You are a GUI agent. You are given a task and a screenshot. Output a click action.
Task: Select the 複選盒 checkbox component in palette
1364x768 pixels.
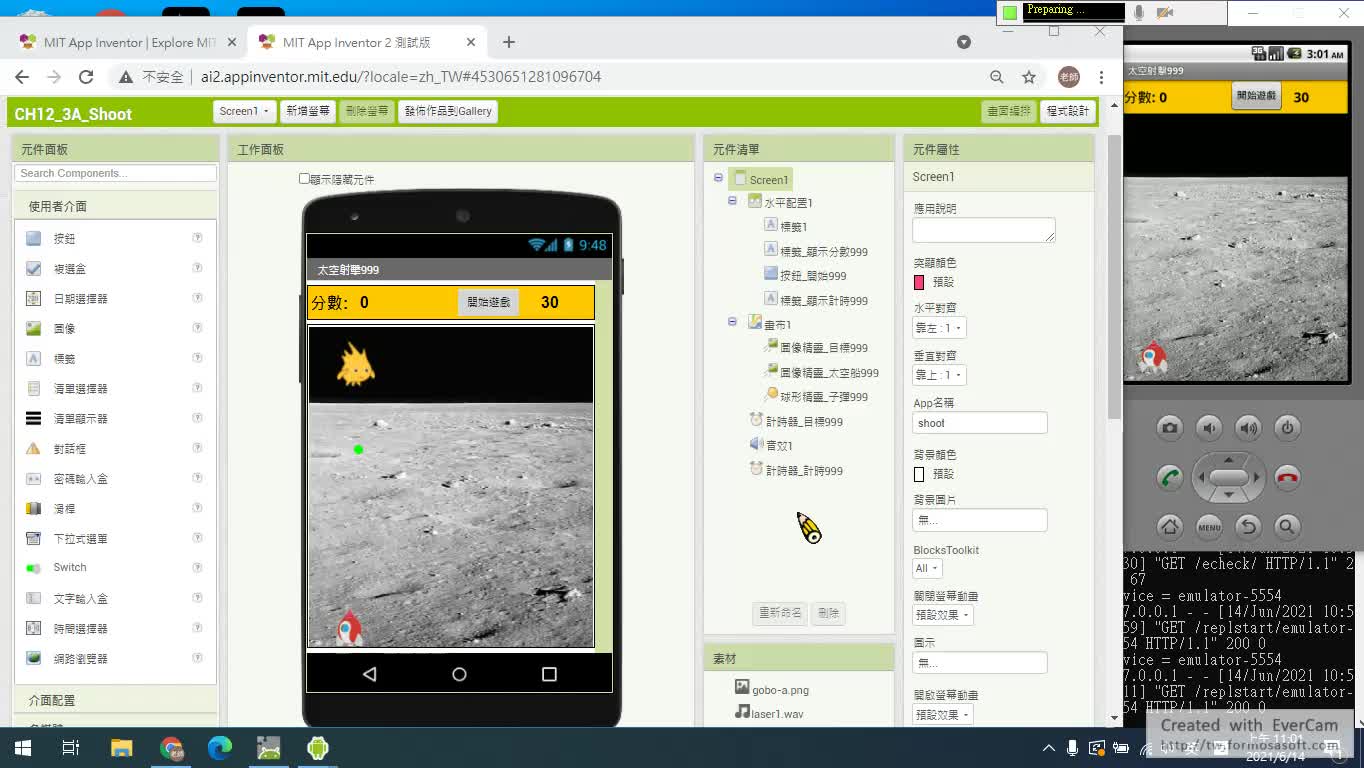pos(69,269)
